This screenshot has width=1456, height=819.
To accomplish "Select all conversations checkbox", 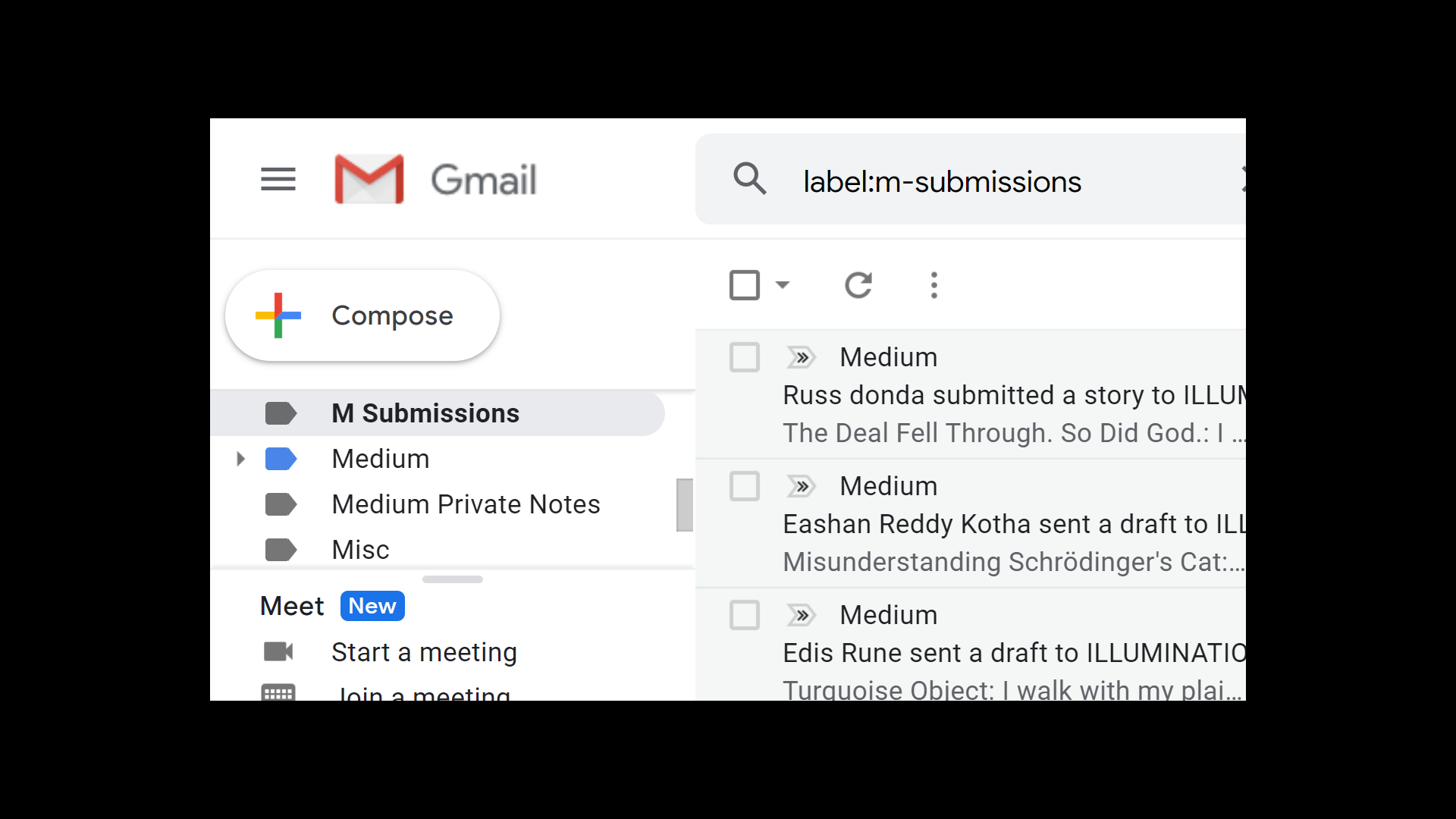I will click(x=745, y=284).
